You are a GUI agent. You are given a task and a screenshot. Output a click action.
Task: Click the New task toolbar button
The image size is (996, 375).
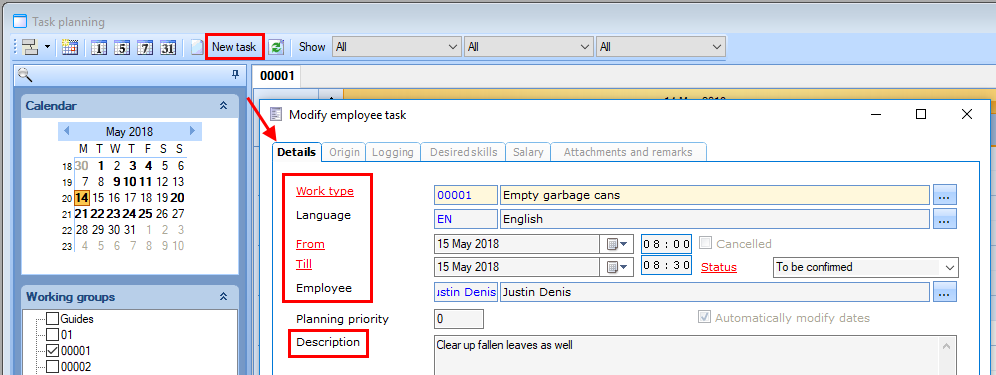point(234,46)
